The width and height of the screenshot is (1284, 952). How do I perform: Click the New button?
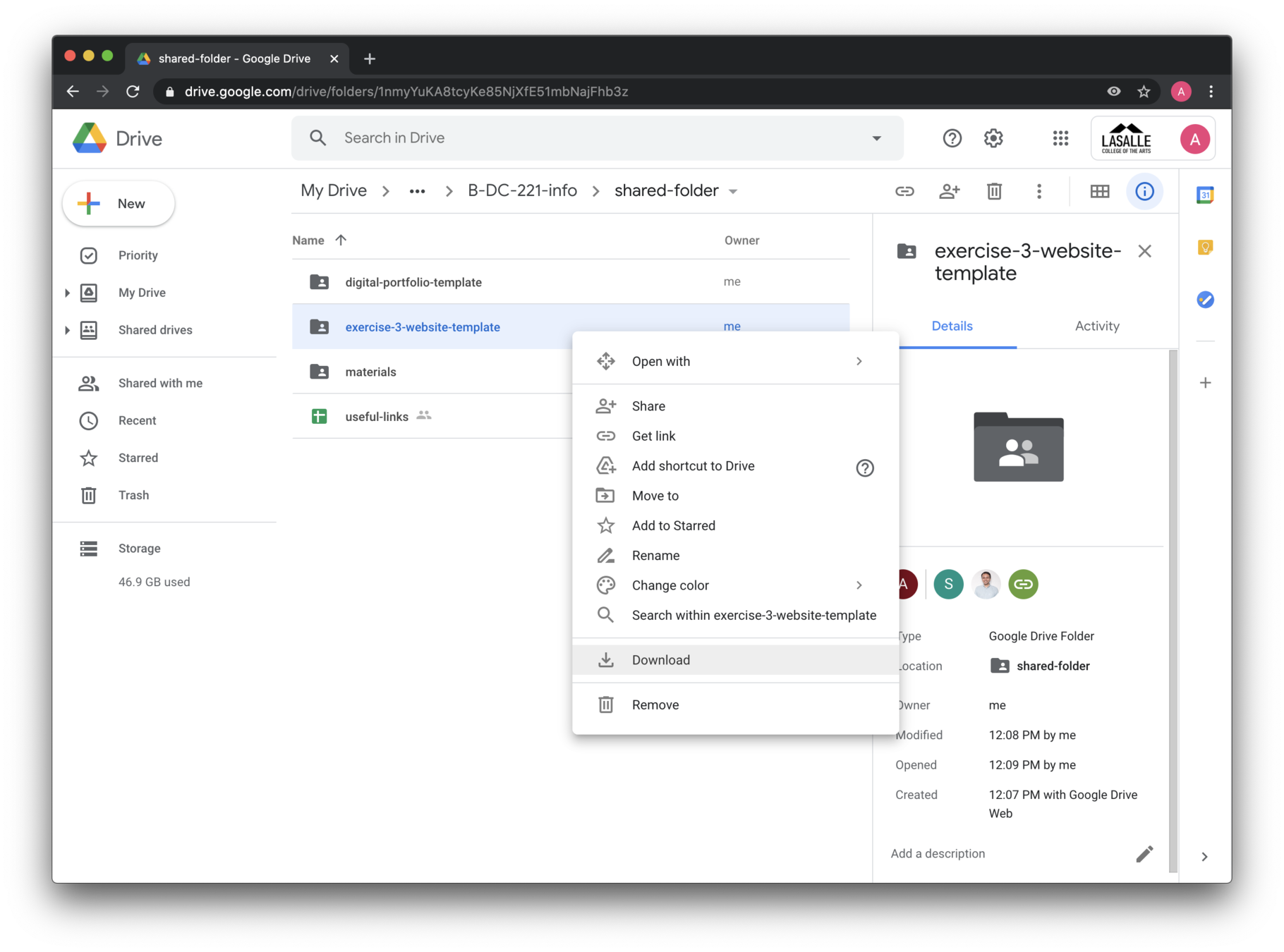point(119,204)
